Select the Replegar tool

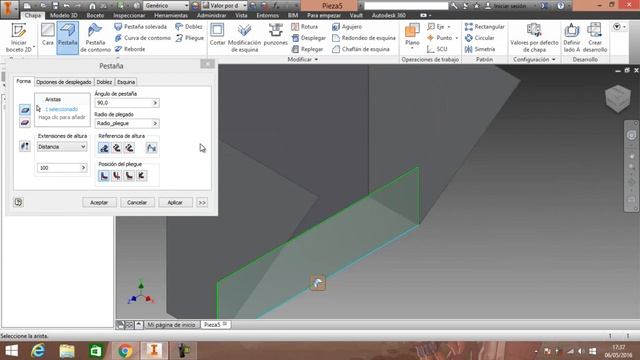click(x=307, y=49)
